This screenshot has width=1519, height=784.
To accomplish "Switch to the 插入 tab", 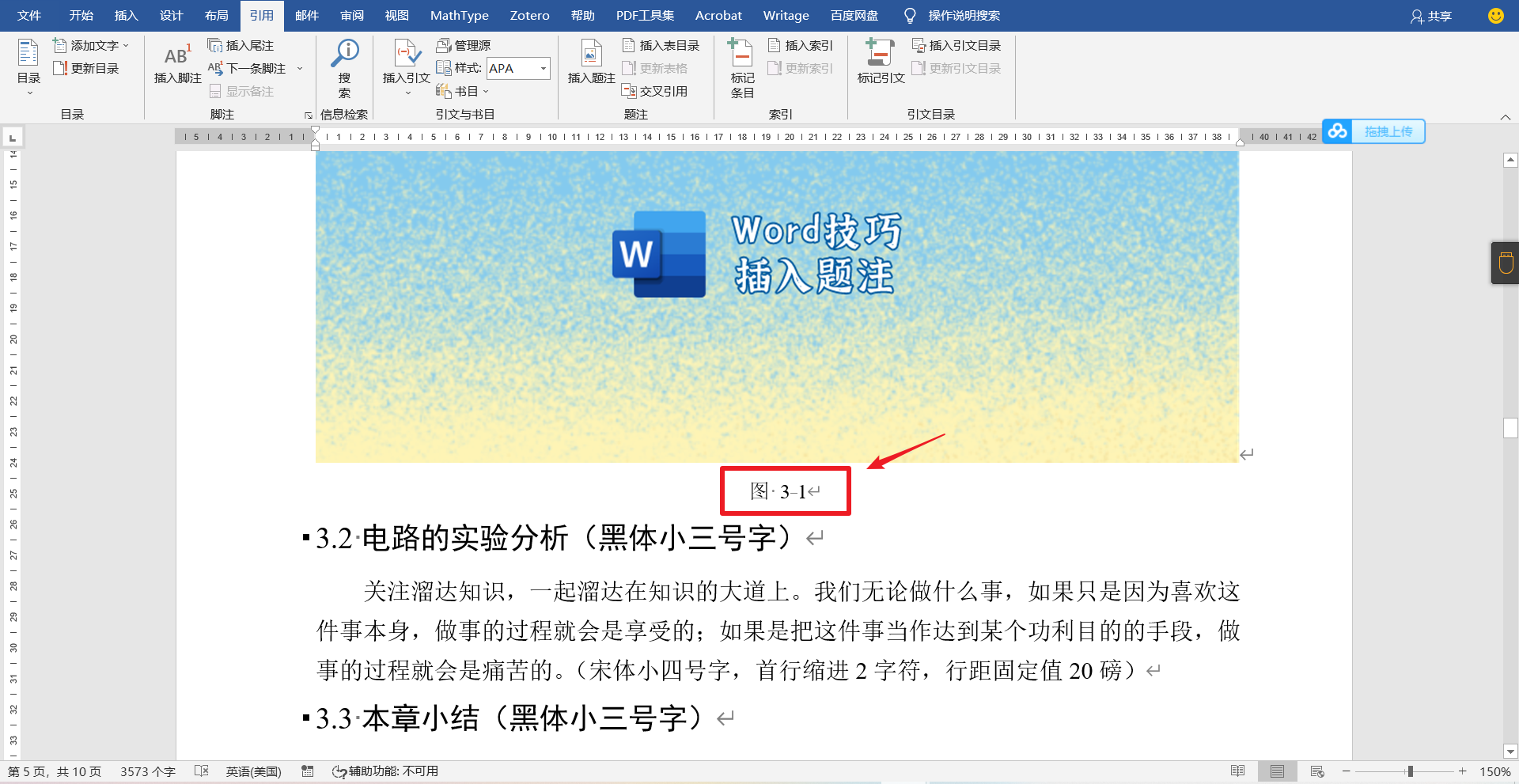I will (126, 16).
